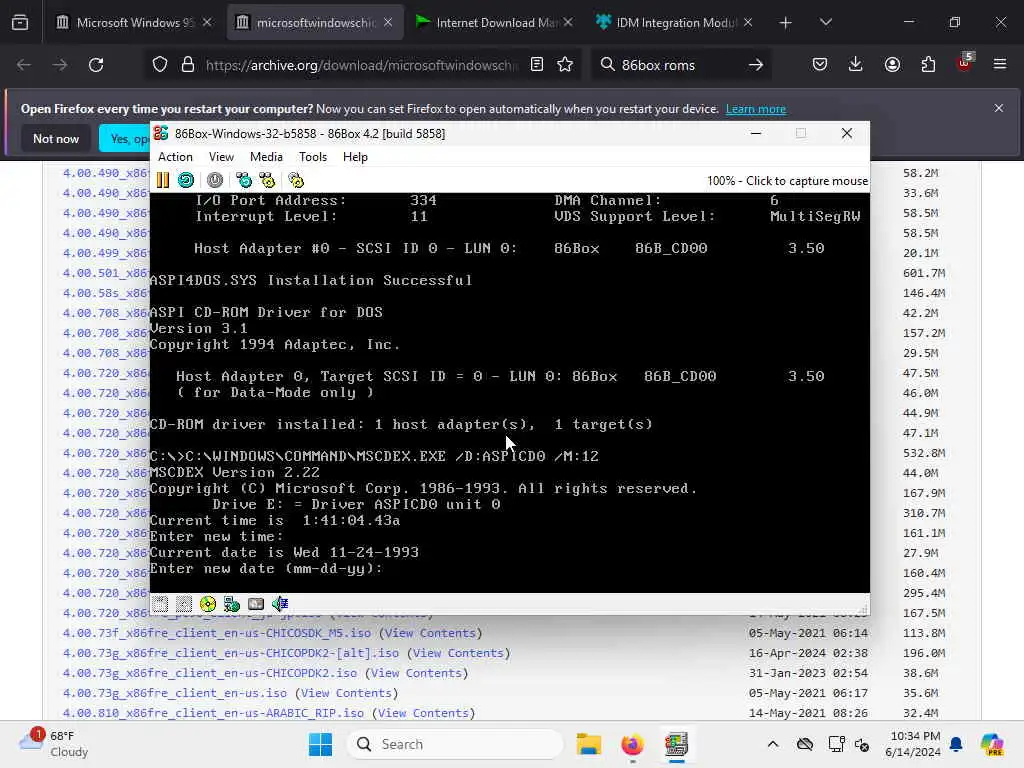Open Firefox hamburger application menu

coord(1000,65)
